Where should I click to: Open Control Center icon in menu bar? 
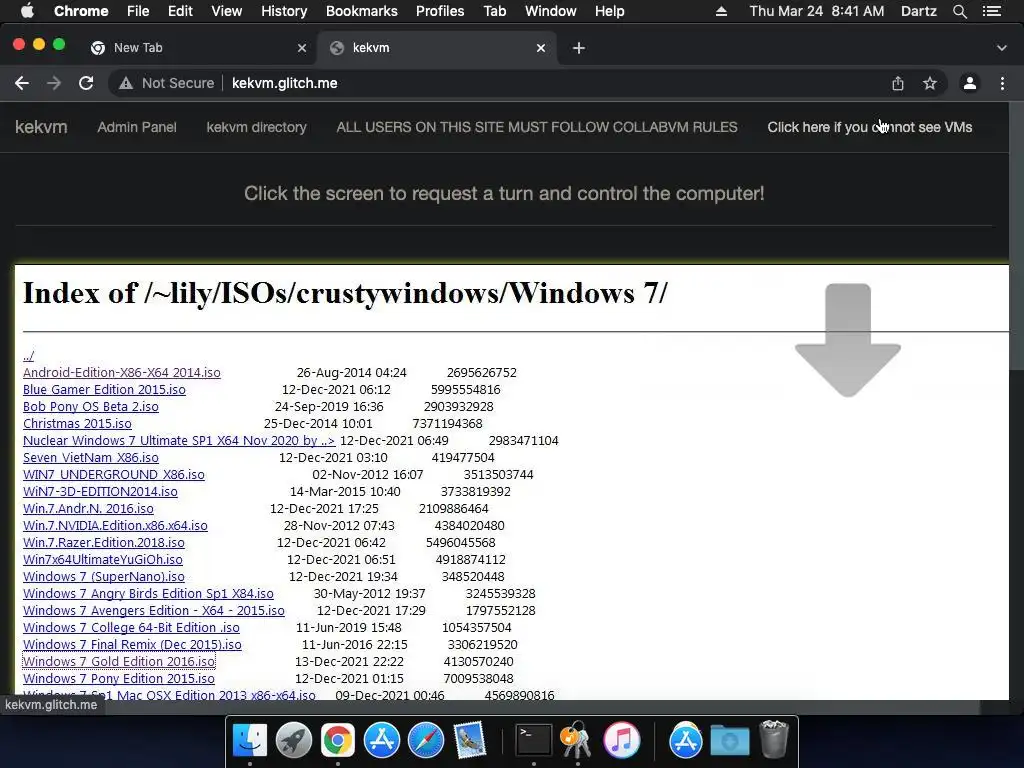pos(992,11)
